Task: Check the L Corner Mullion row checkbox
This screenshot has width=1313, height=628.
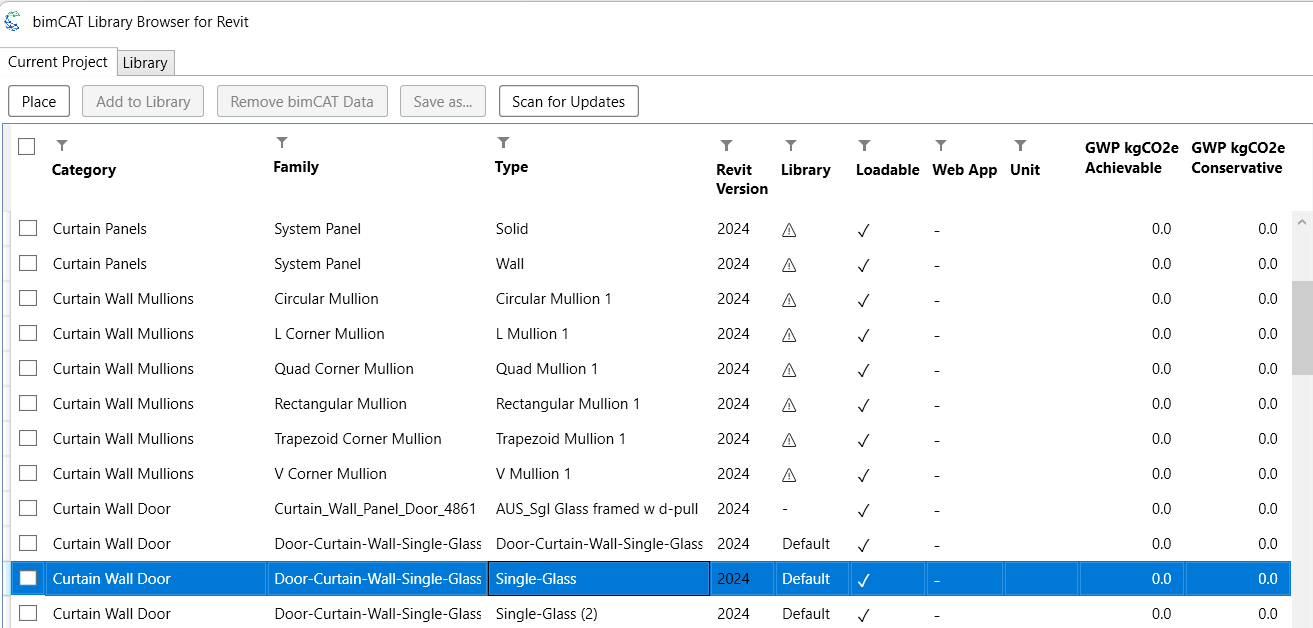Action: (28, 334)
